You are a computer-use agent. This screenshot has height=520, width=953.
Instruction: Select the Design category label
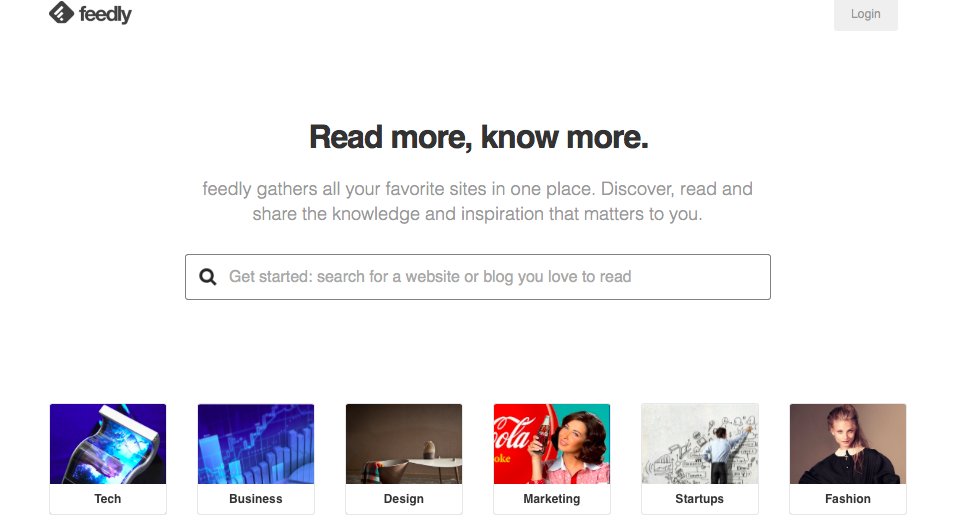(x=404, y=499)
